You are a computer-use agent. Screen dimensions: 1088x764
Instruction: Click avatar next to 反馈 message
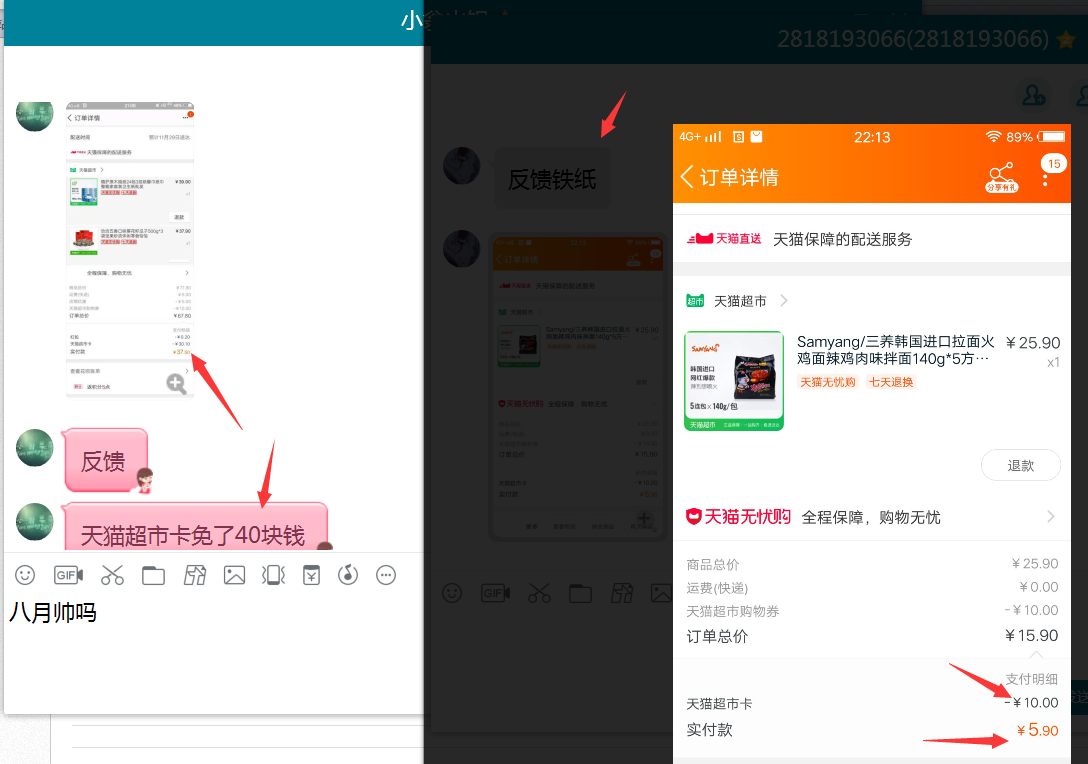tap(35, 448)
